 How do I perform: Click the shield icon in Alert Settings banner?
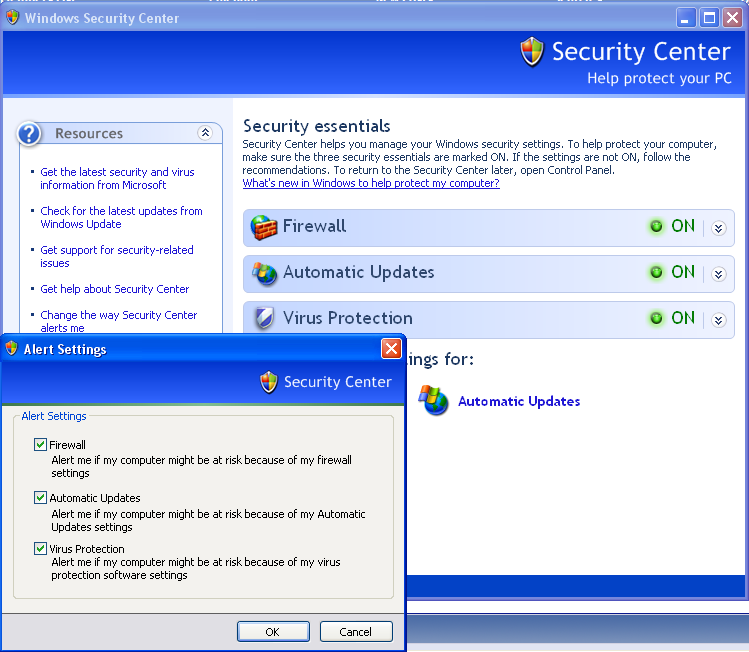269,382
